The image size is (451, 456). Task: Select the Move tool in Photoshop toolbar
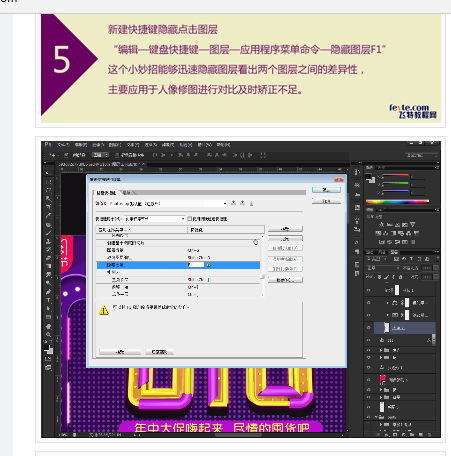point(49,174)
